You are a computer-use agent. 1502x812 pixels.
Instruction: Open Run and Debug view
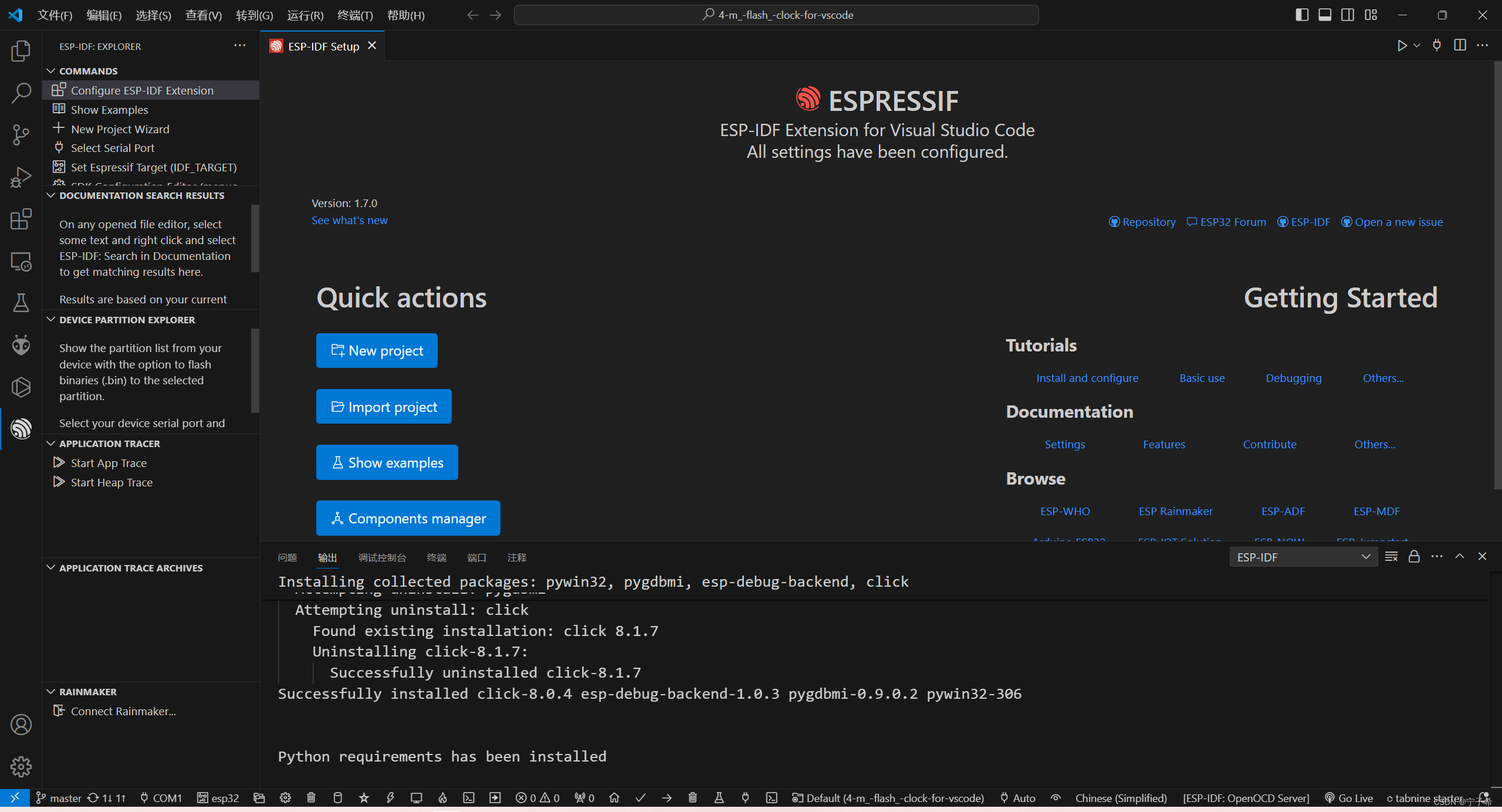click(21, 177)
